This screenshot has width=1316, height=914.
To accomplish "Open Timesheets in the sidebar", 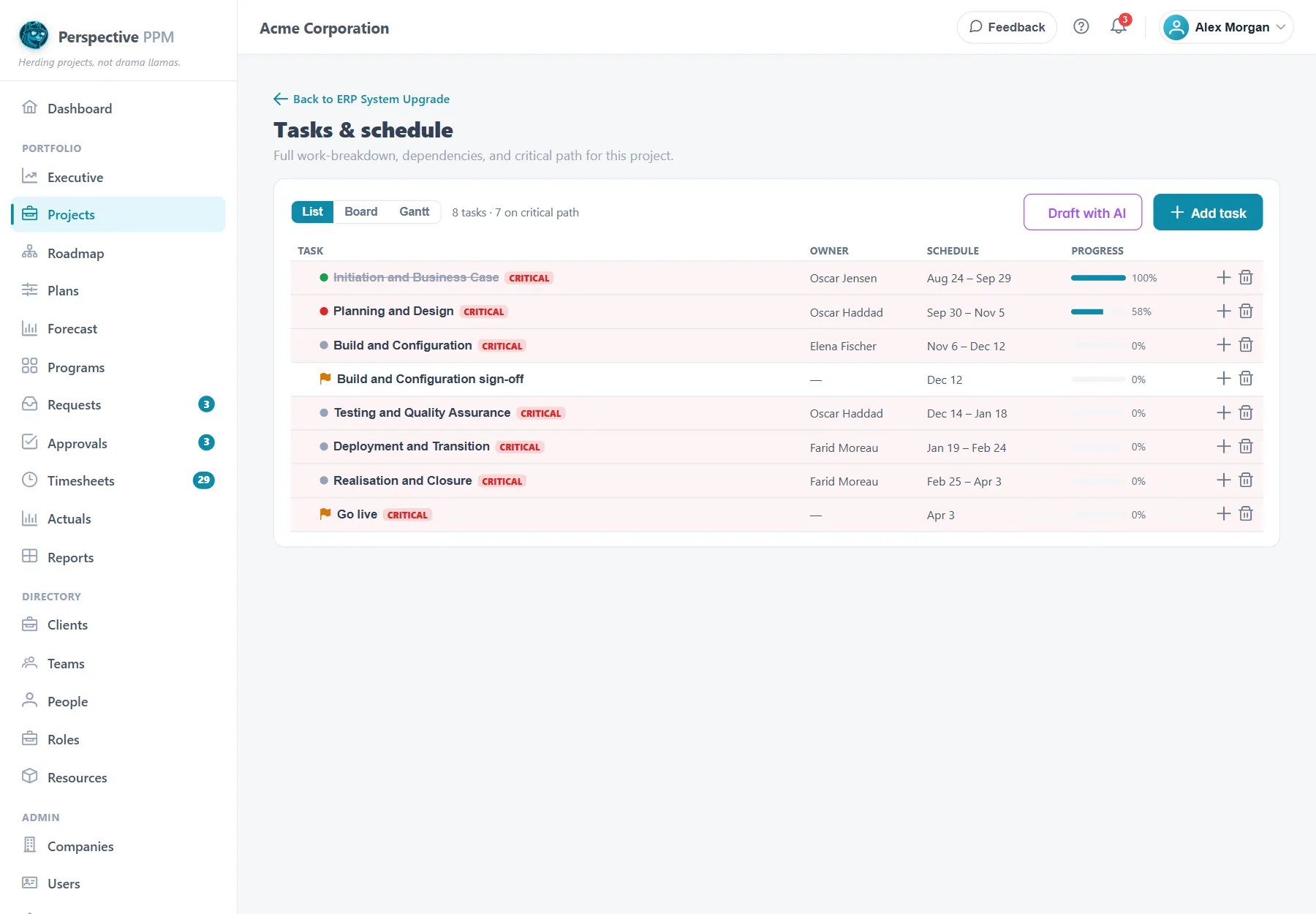I will pyautogui.click(x=118, y=480).
